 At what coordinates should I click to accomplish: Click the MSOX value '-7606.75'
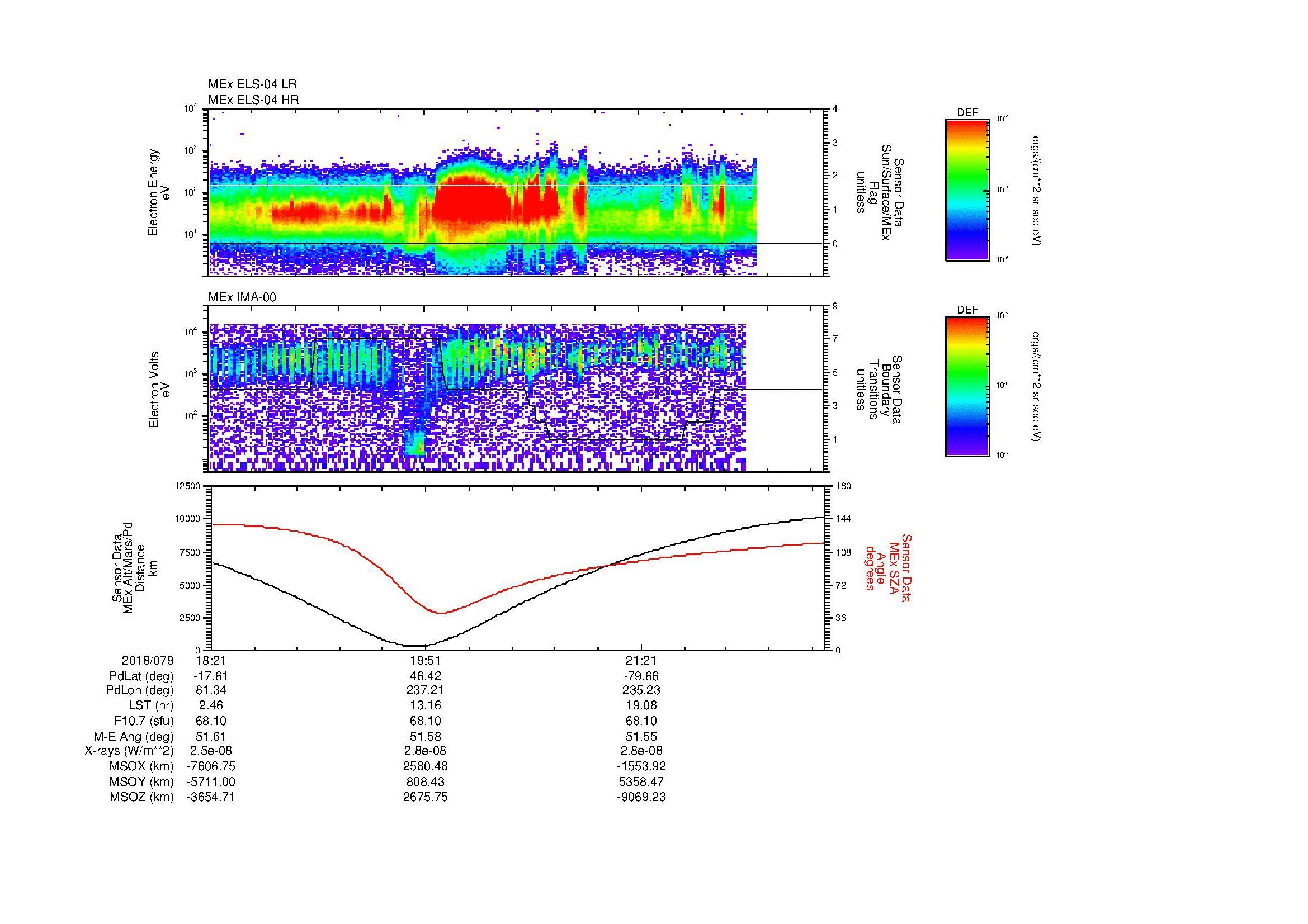211,766
